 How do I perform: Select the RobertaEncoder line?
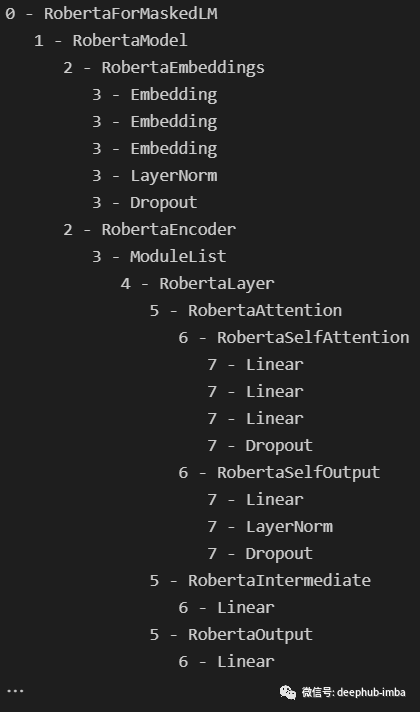[x=149, y=230]
